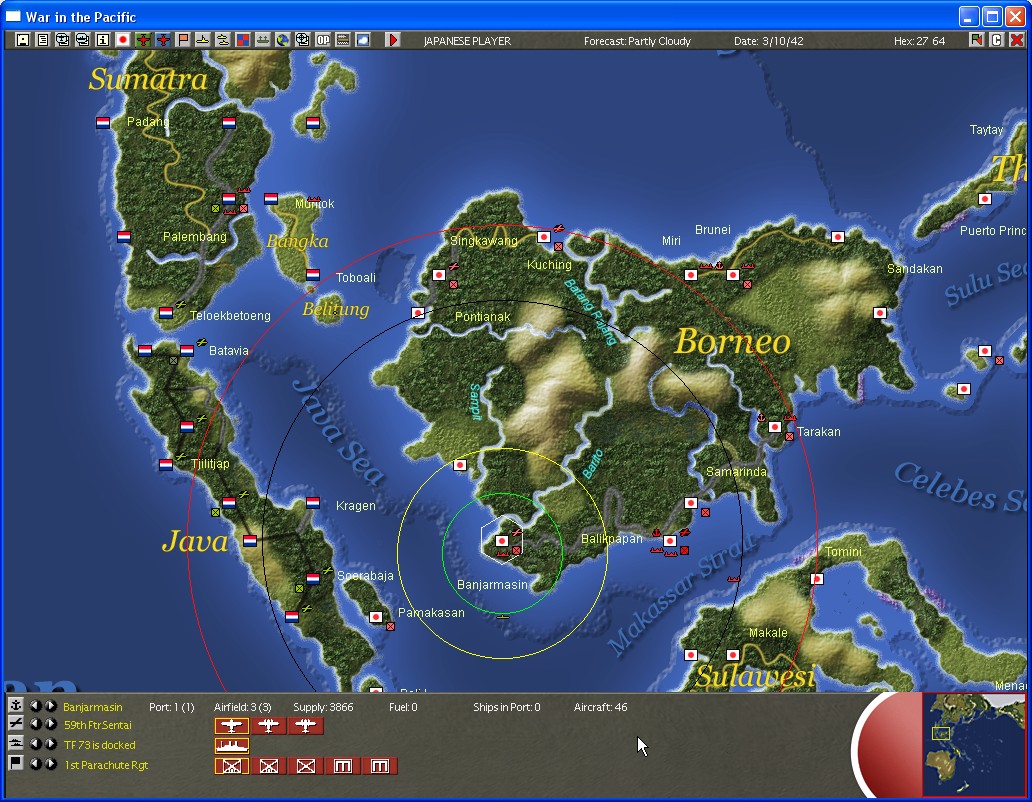Screen dimensions: 1032x802
Task: Click next arrow on the Banjarmasin row
Action: click(50, 705)
